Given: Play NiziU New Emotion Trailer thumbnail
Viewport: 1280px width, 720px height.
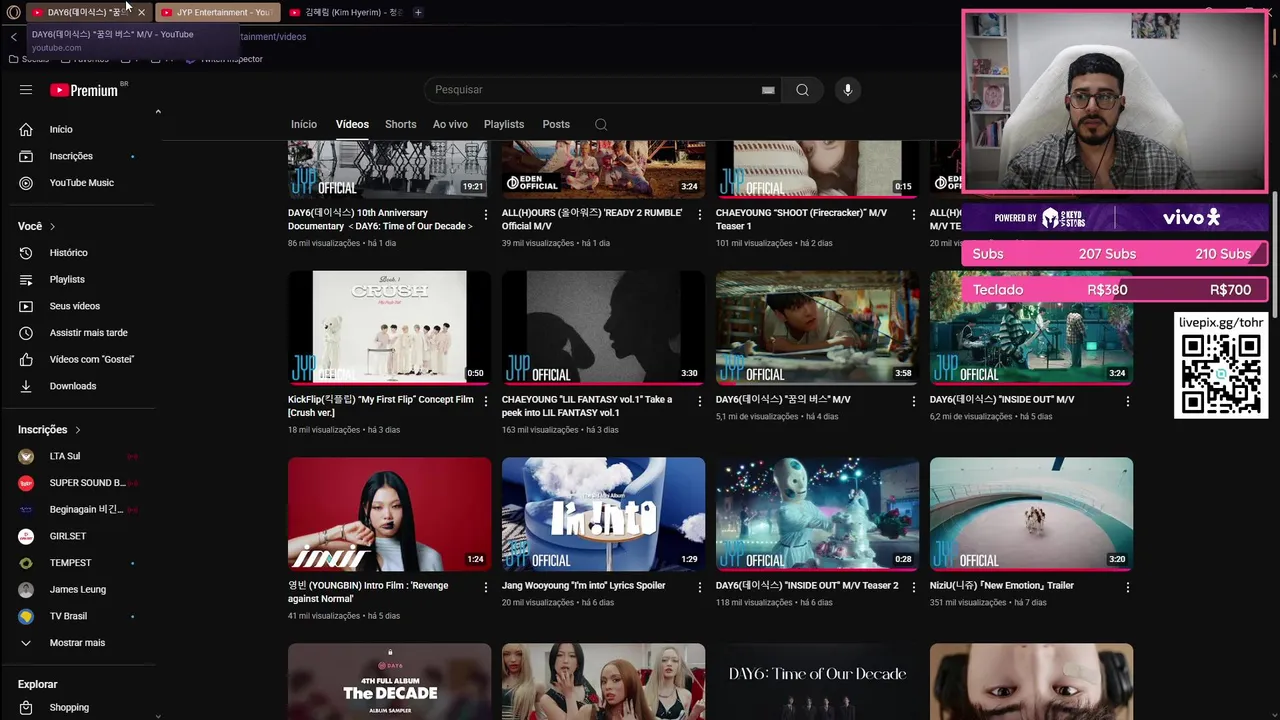Looking at the screenshot, I should pos(1031,514).
